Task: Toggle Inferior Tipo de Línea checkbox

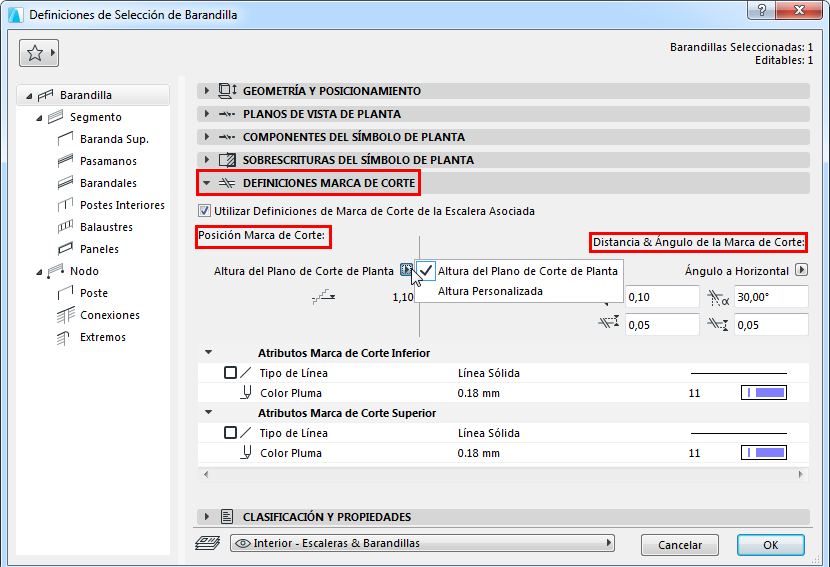Action: click(x=230, y=373)
